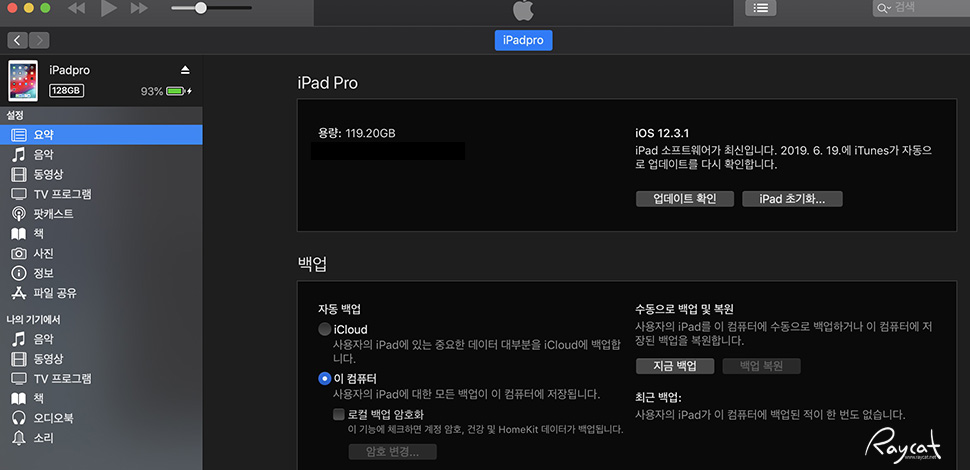Click the book icon under 나의 기기에서

click(x=19, y=398)
